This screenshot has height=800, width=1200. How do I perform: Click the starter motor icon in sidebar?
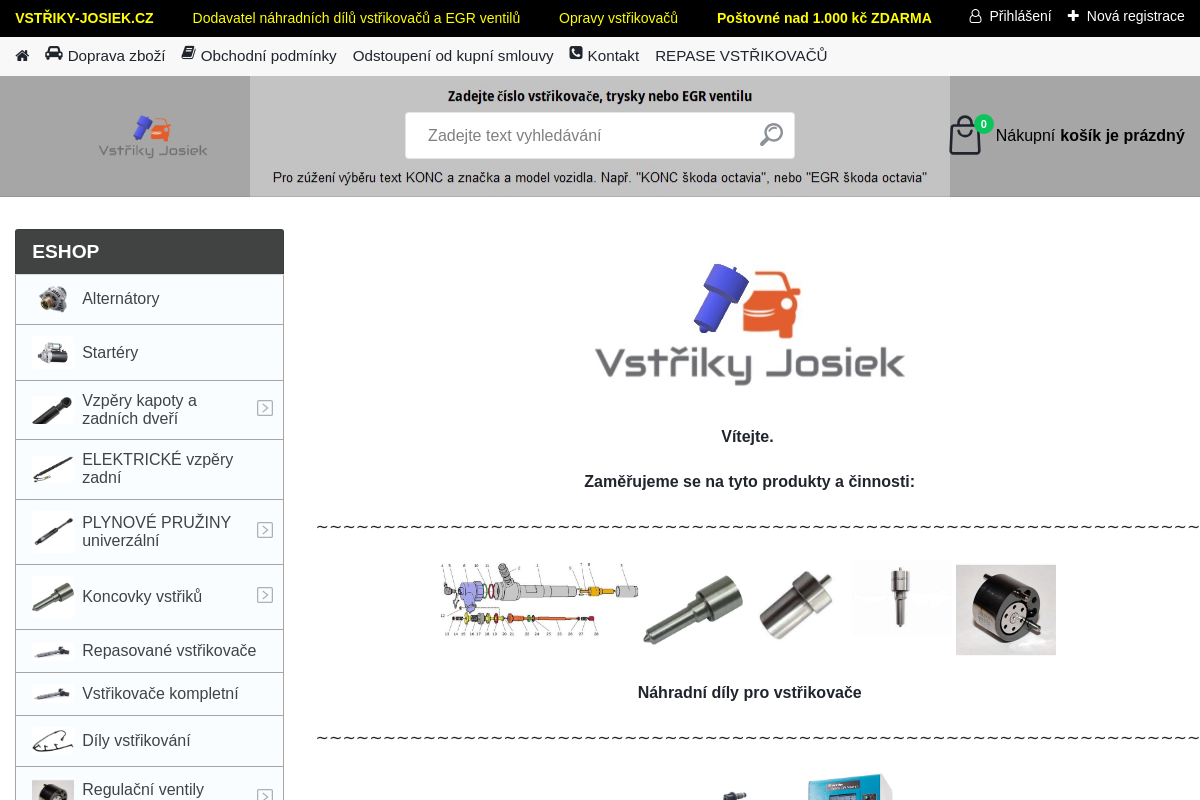click(x=52, y=352)
